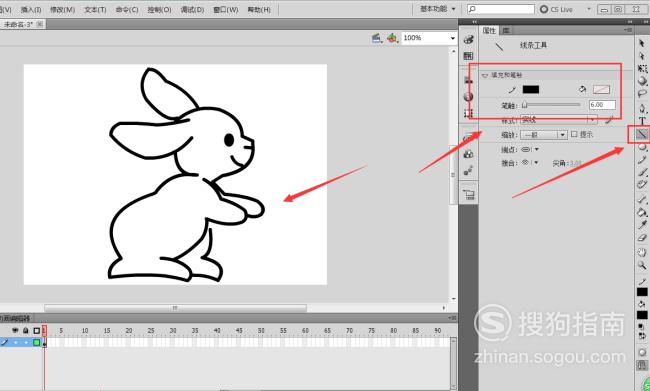650x391 pixels.
Task: Open the 窗口(W) menu
Action: 226,10
